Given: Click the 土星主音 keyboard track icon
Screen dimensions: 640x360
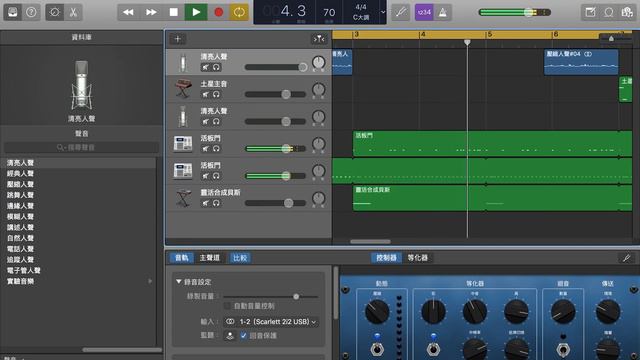Looking at the screenshot, I should [183, 89].
